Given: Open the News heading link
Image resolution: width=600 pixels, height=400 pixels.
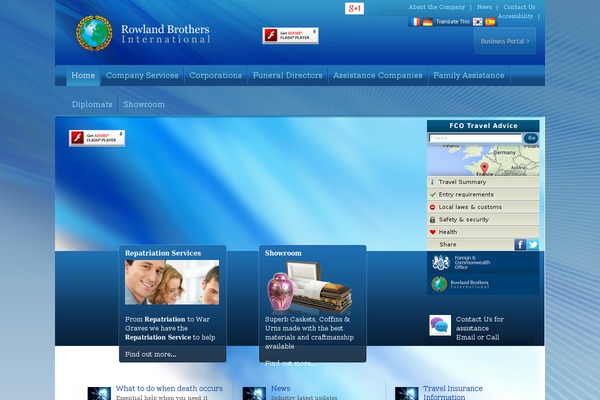Looking at the screenshot, I should 280,389.
